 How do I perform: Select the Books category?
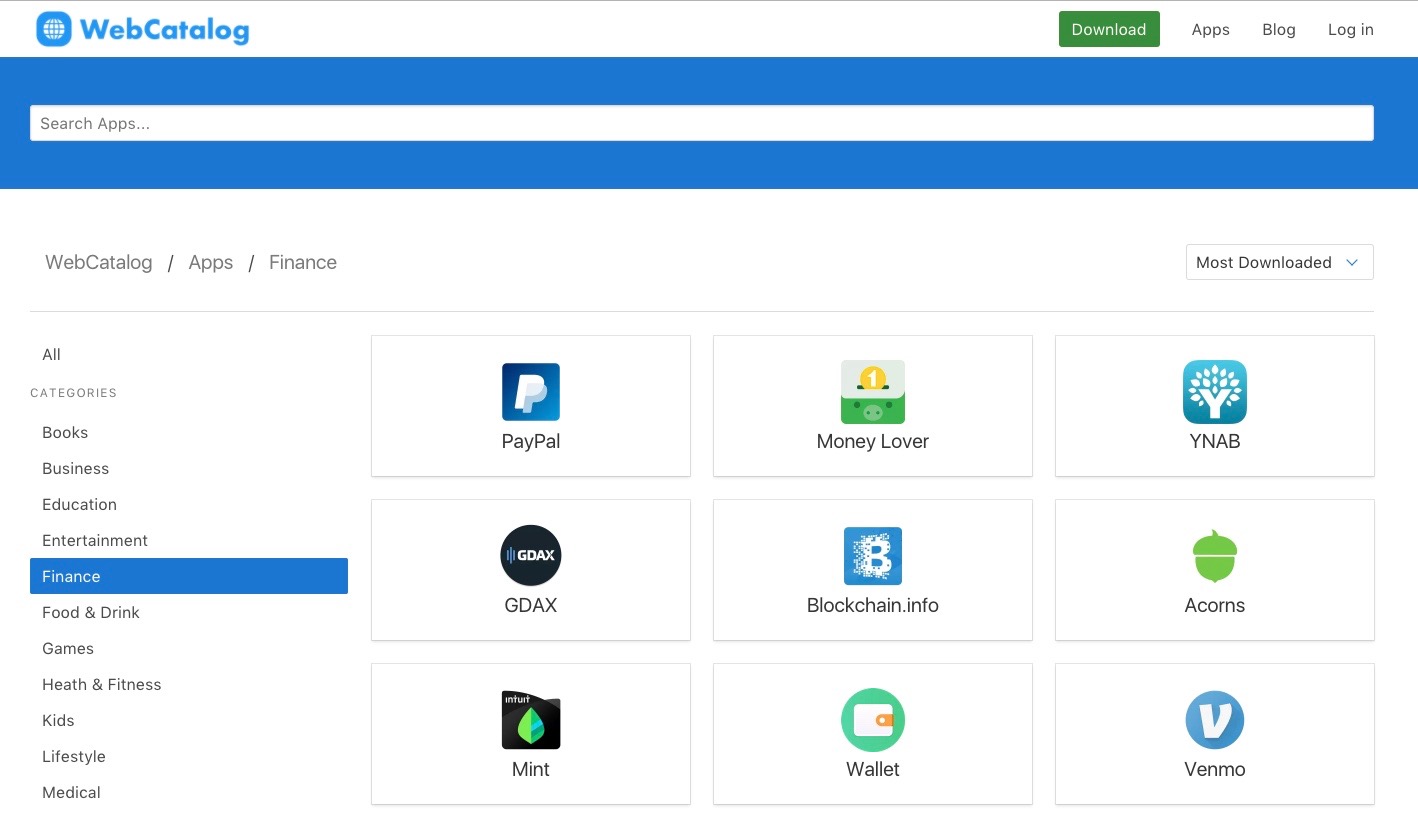[x=189, y=432]
